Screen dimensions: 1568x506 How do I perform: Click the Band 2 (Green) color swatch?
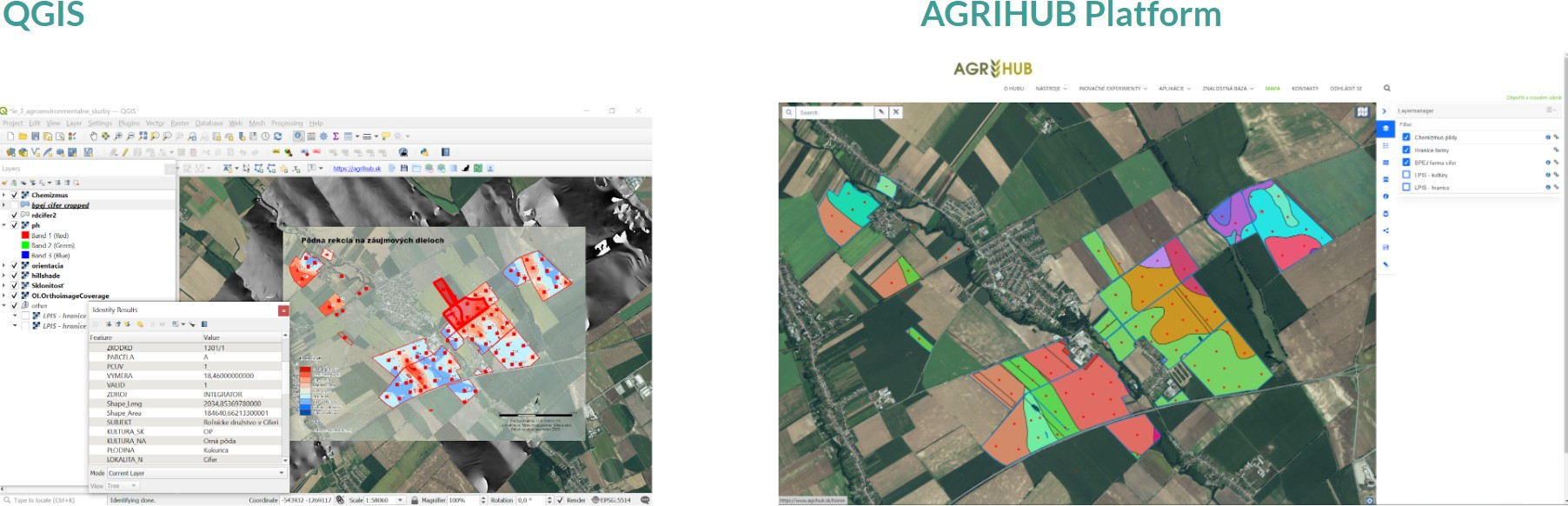point(25,245)
